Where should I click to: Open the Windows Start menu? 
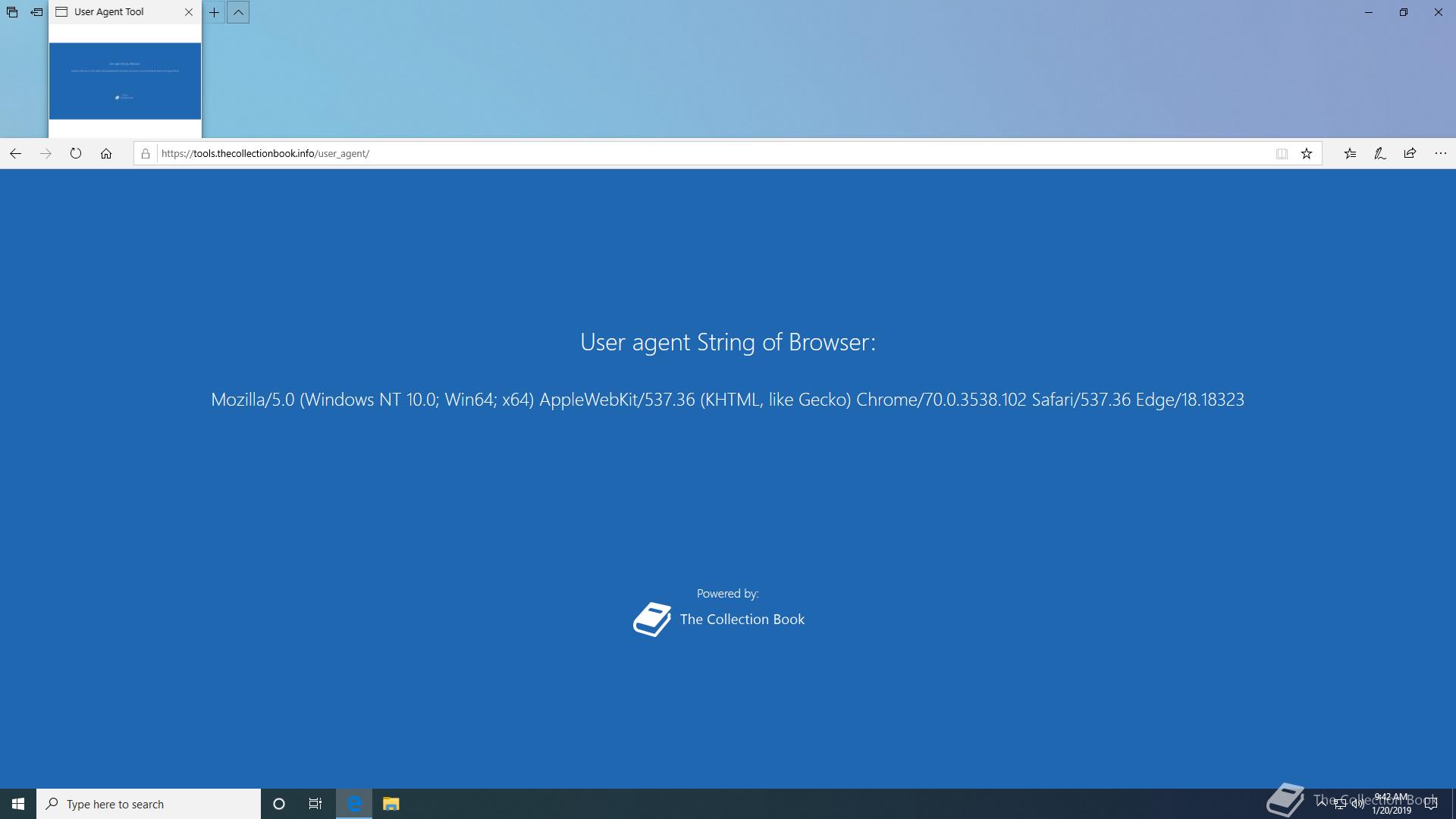(18, 804)
